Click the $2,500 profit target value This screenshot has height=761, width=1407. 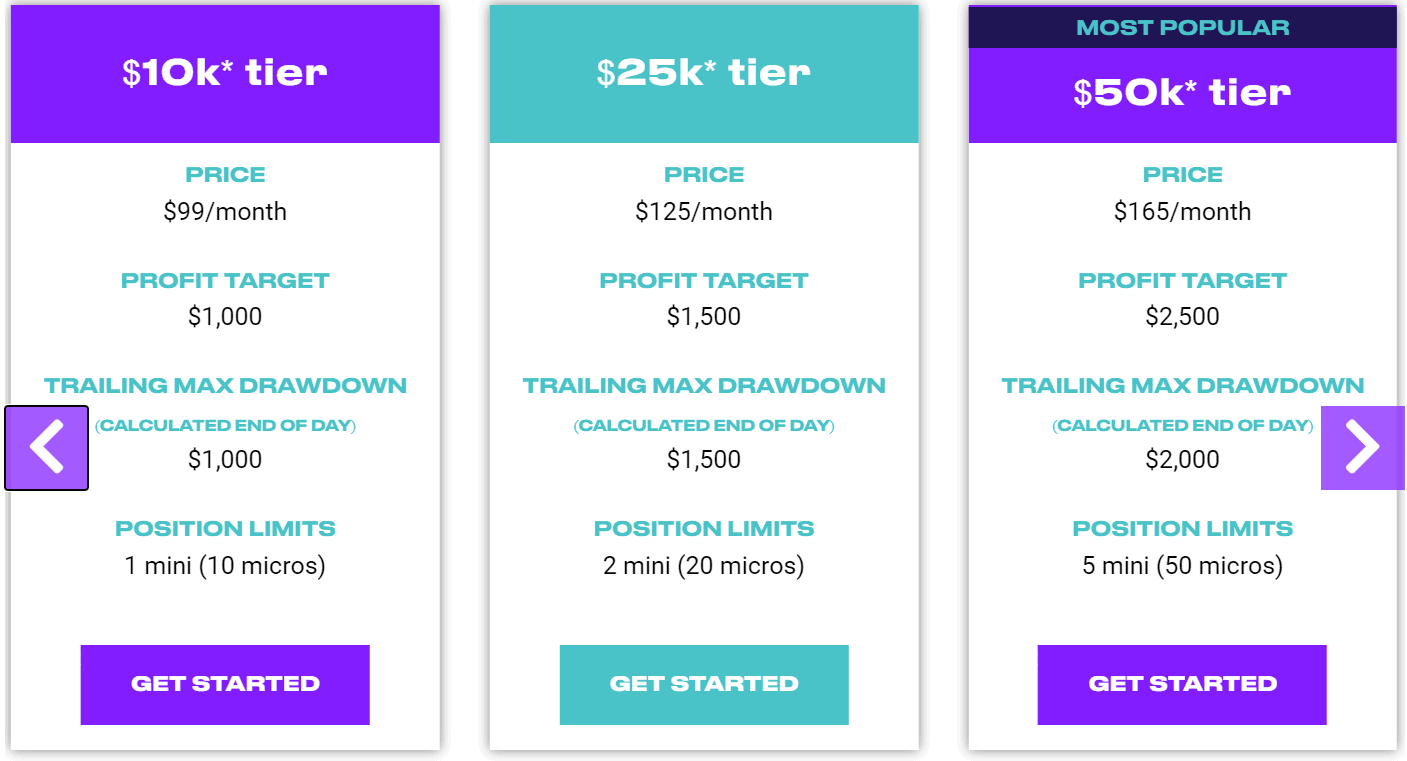pos(1181,316)
